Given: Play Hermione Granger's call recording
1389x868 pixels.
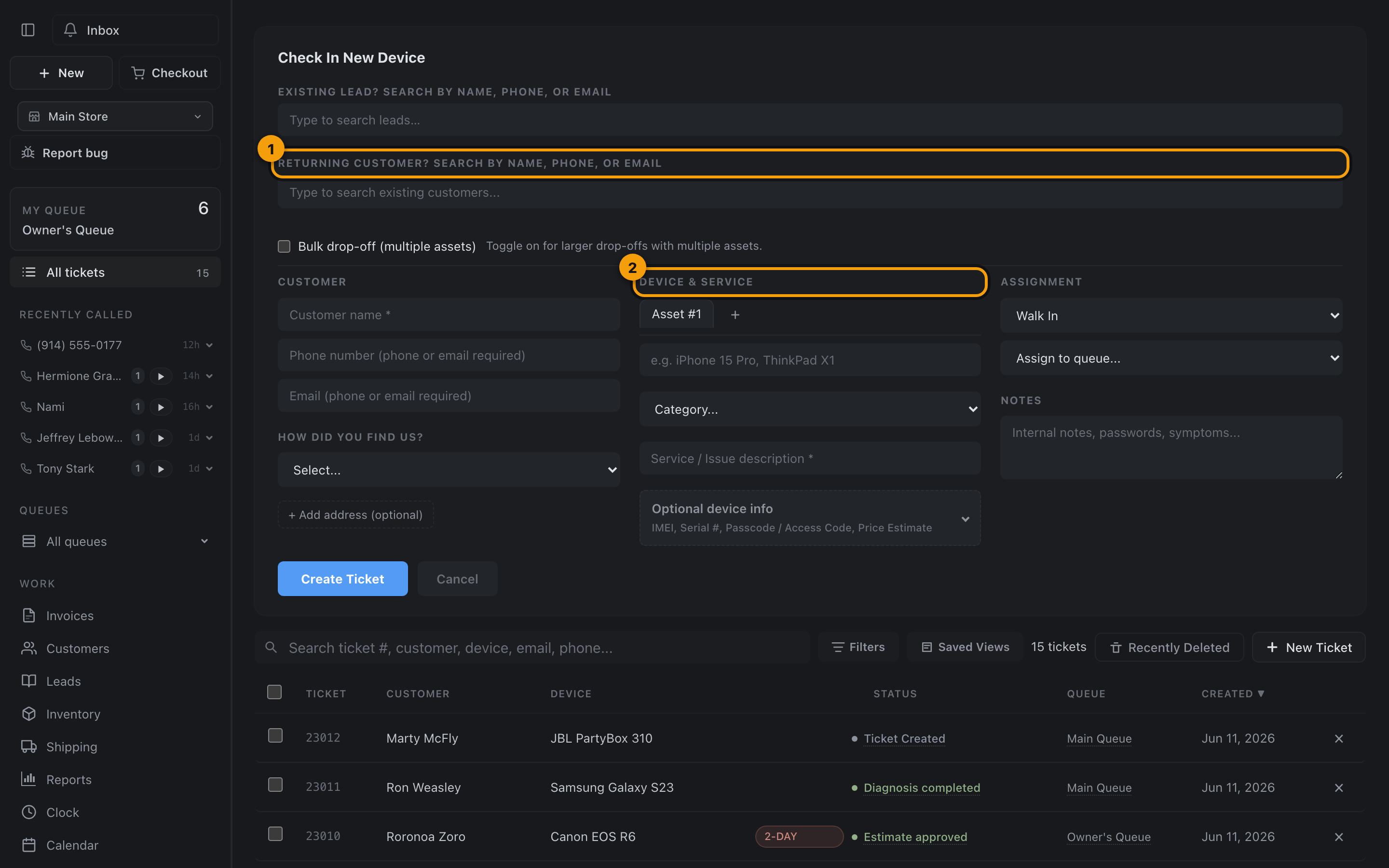Looking at the screenshot, I should click(161, 376).
